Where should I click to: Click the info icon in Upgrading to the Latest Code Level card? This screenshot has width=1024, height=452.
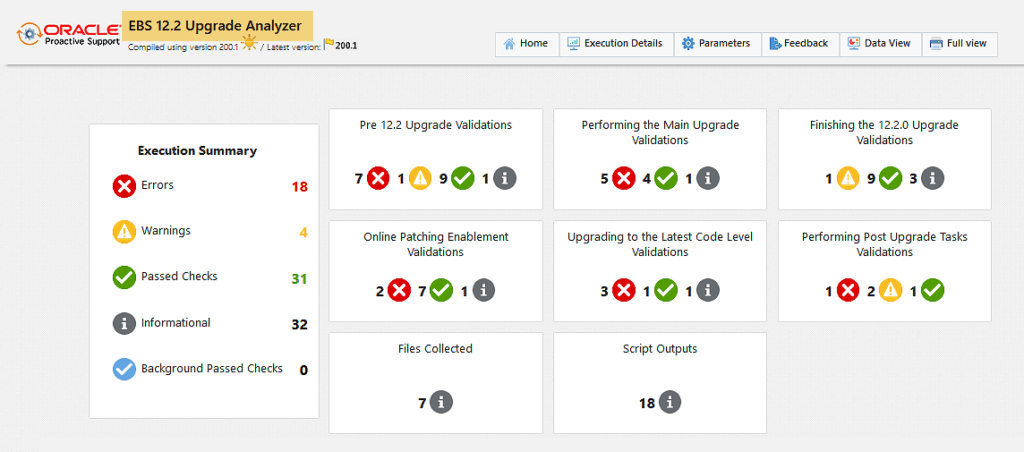708,291
